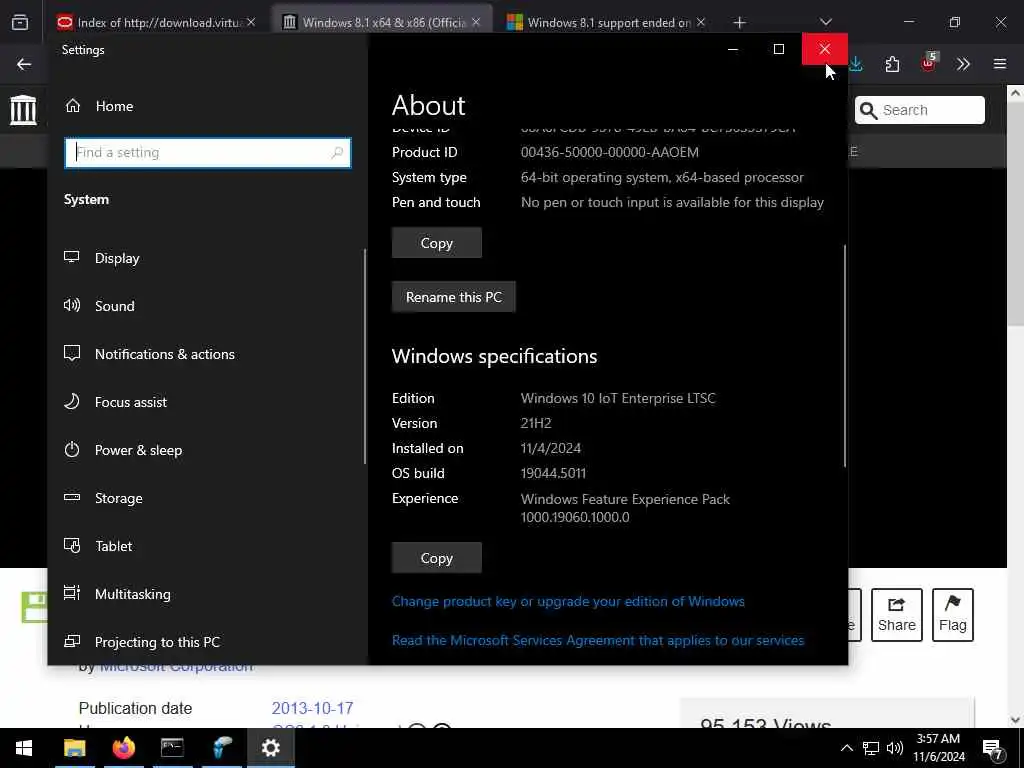This screenshot has height=768, width=1024.
Task: Click the Settings gear in taskbar
Action: click(270, 748)
